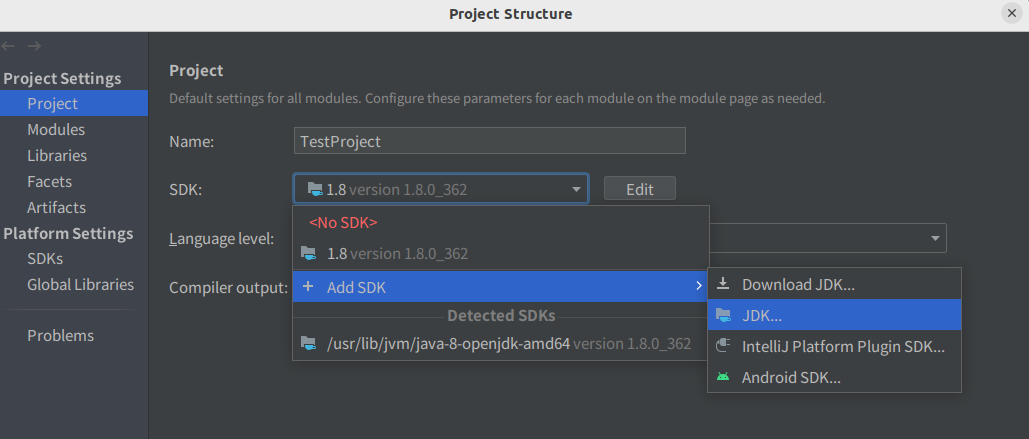
Task: Open the SDKs platform settings
Action: pyautogui.click(x=74, y=259)
